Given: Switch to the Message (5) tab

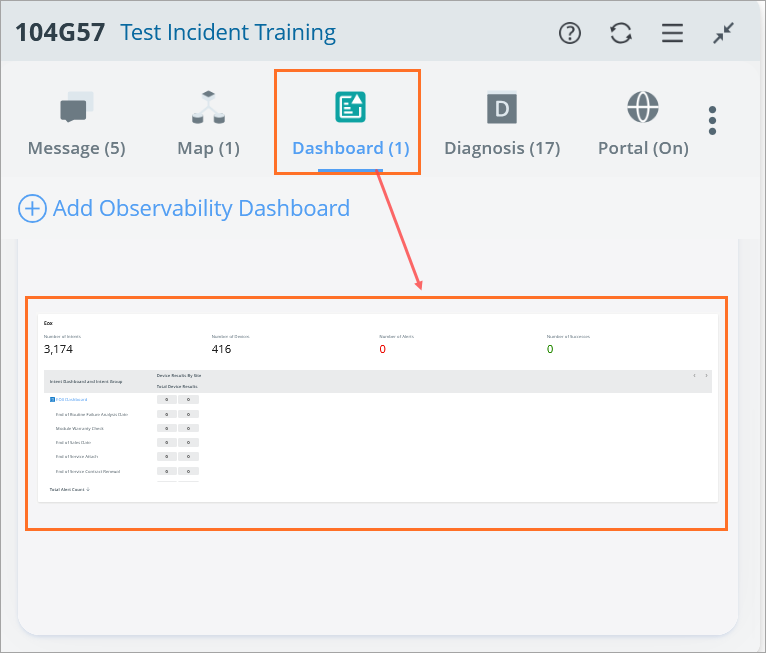Looking at the screenshot, I should click(x=76, y=148).
